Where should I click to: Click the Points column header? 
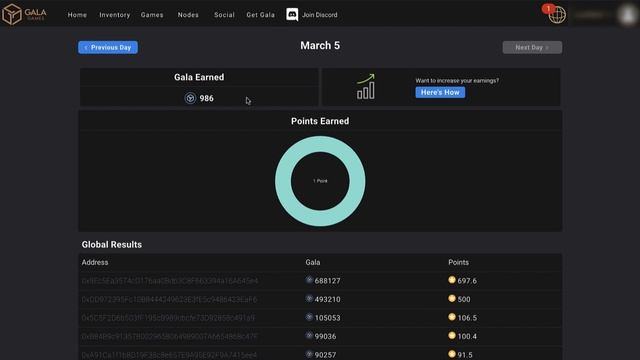click(458, 262)
